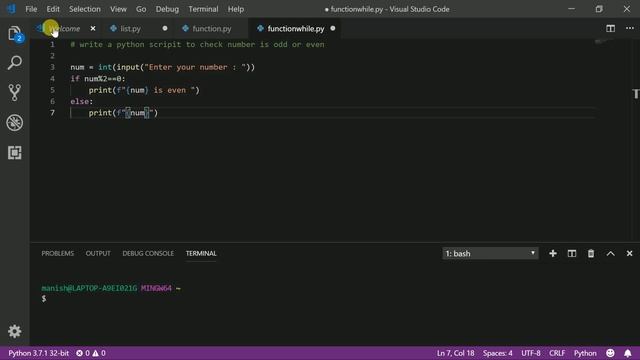
Task: Open the feedback smiley in status bar
Action: pos(610,353)
